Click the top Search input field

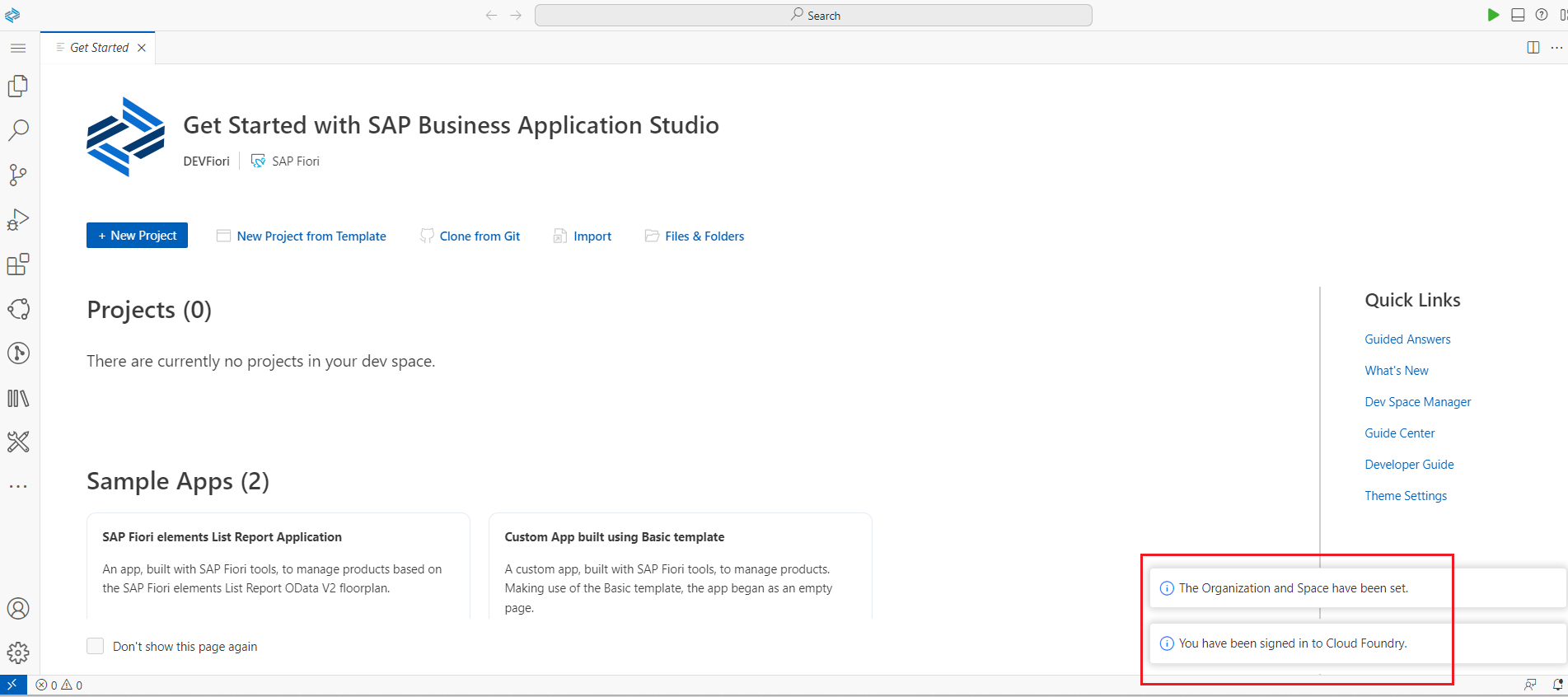813,16
